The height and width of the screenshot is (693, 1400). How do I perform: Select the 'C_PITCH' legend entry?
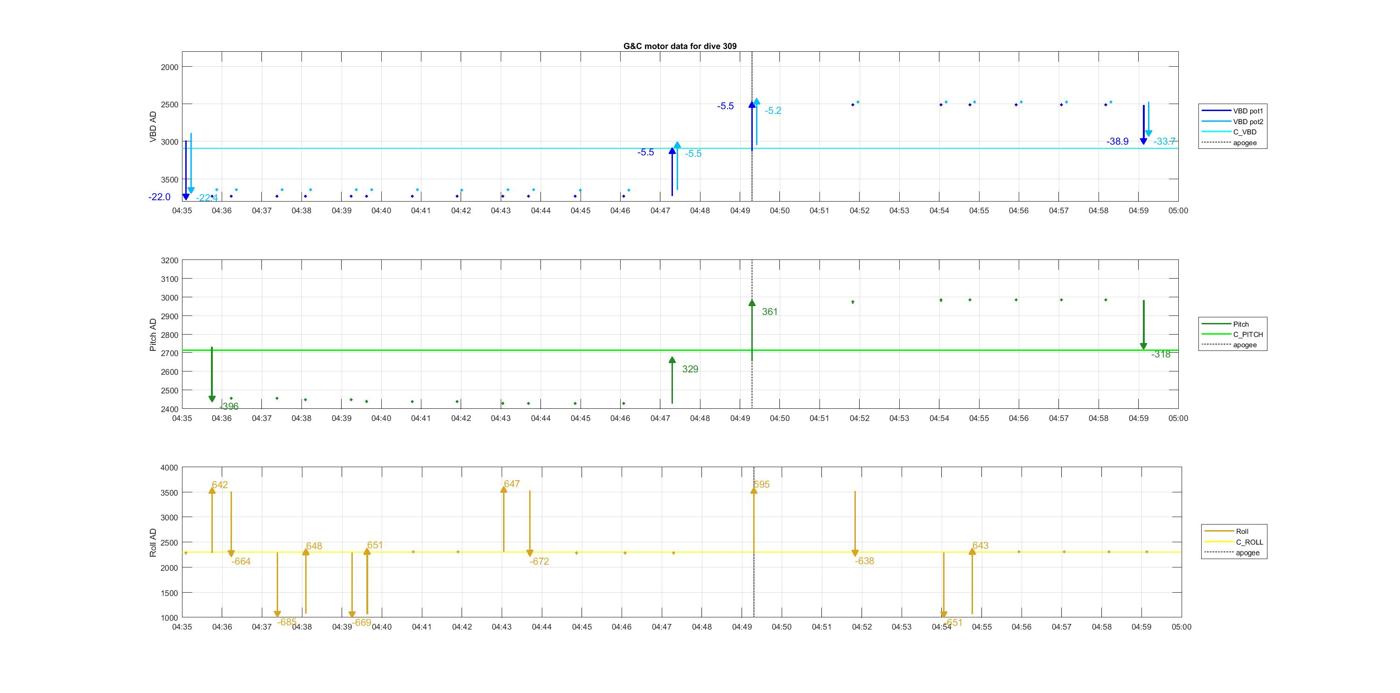1233,334
